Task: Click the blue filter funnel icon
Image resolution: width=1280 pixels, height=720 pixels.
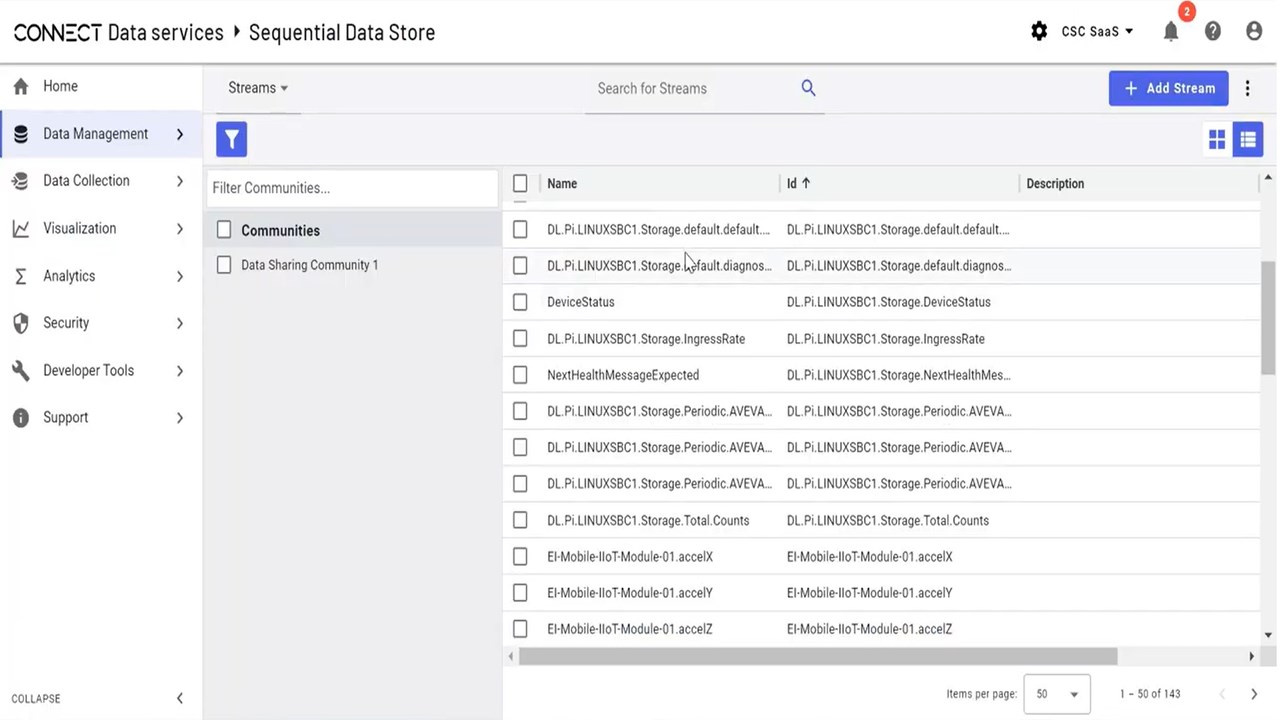Action: [x=231, y=139]
